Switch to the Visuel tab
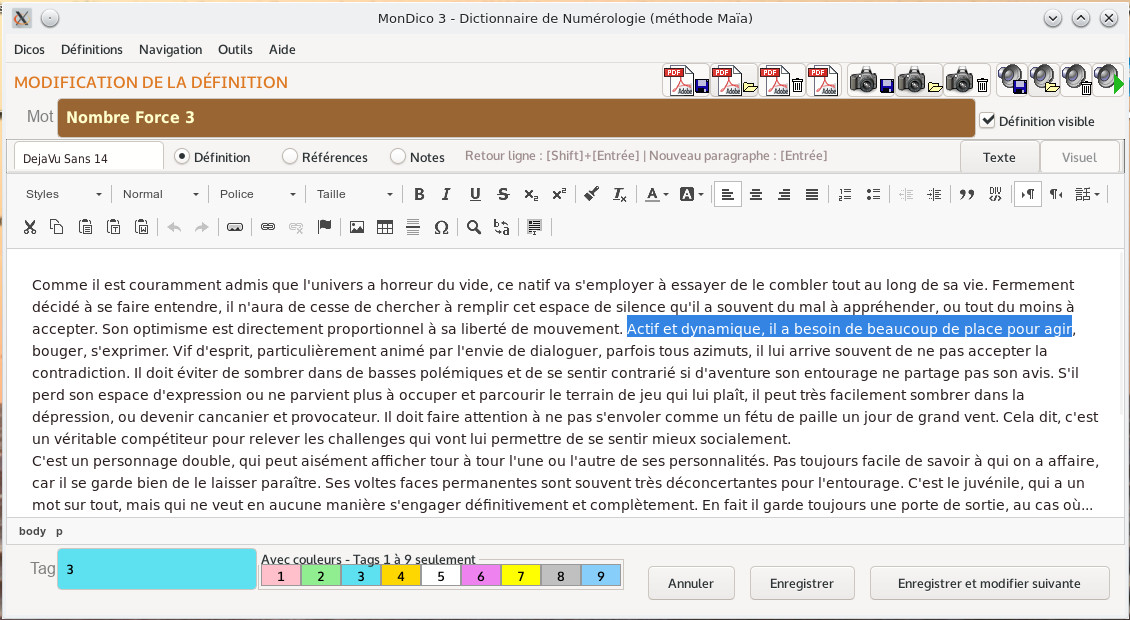1130x620 pixels. coord(1079,157)
